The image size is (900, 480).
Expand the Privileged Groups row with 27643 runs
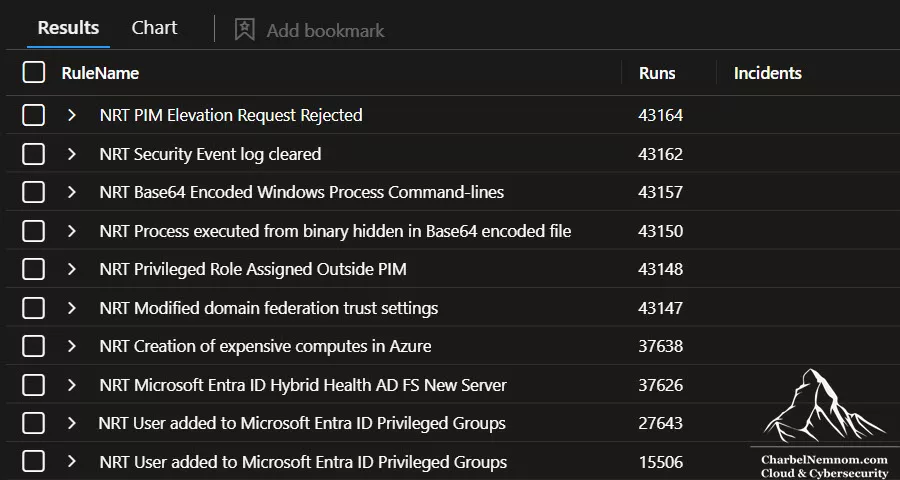(x=72, y=423)
